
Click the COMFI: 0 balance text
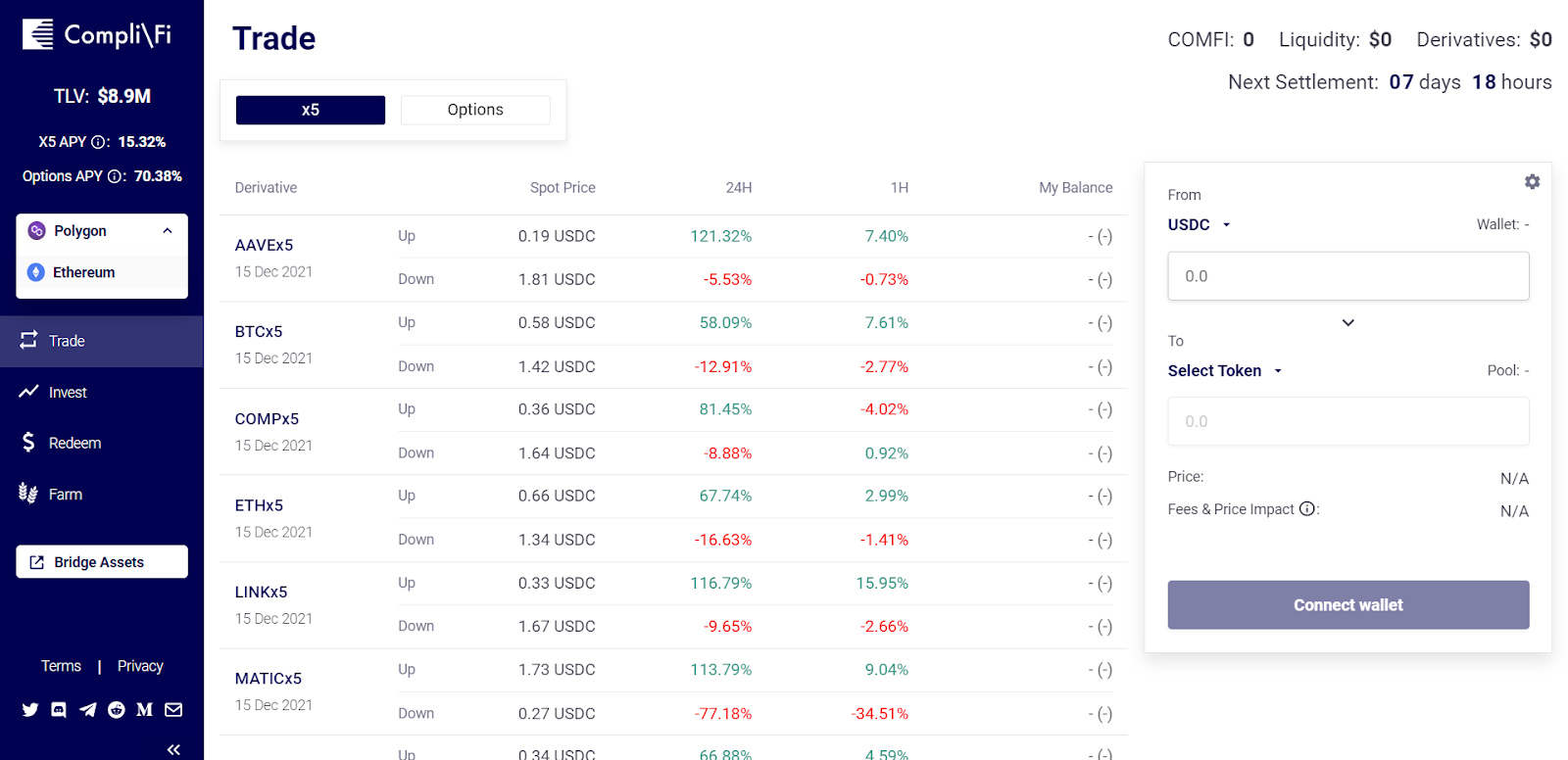tap(1210, 39)
